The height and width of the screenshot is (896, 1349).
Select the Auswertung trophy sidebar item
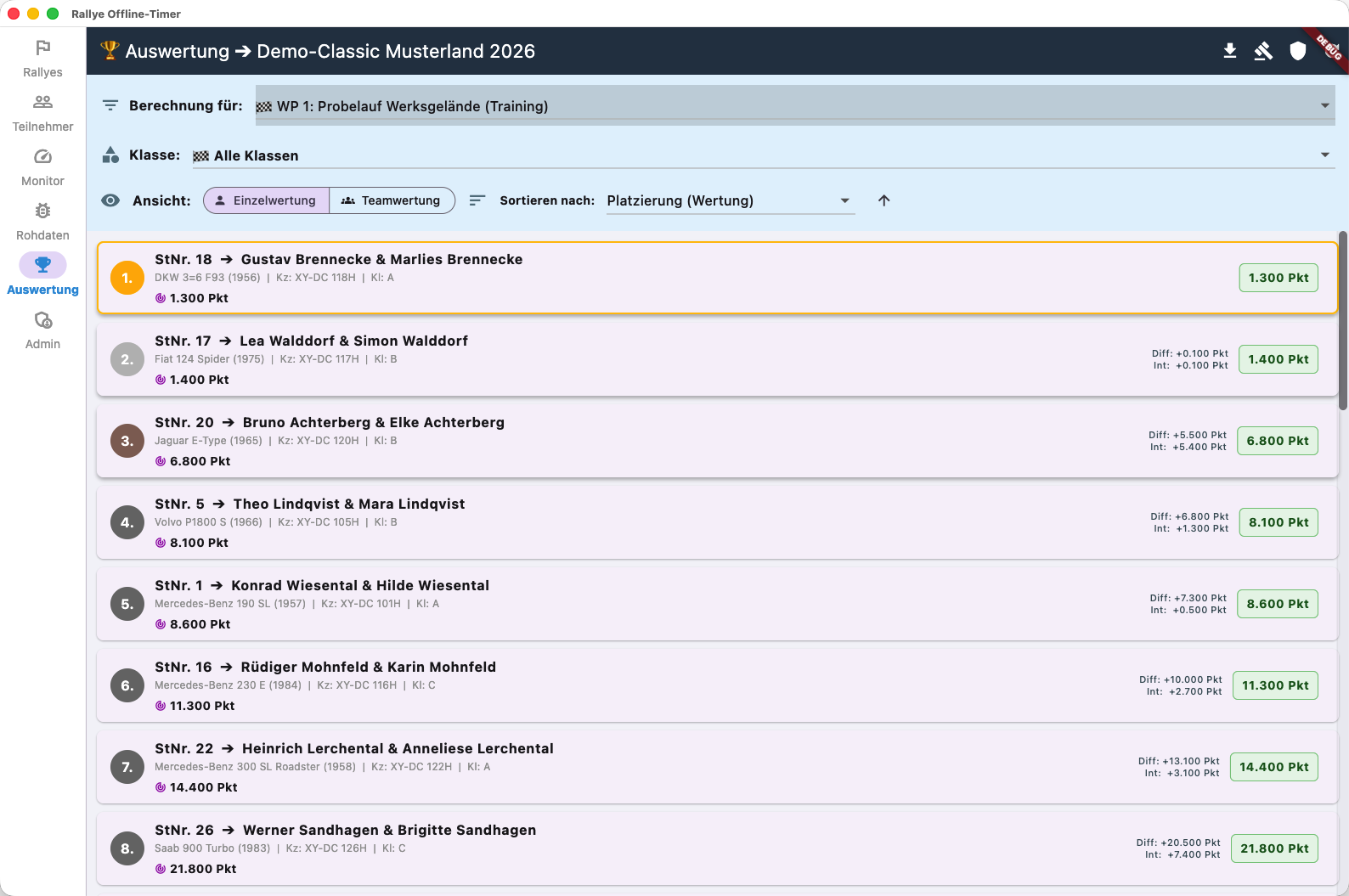[x=42, y=276]
